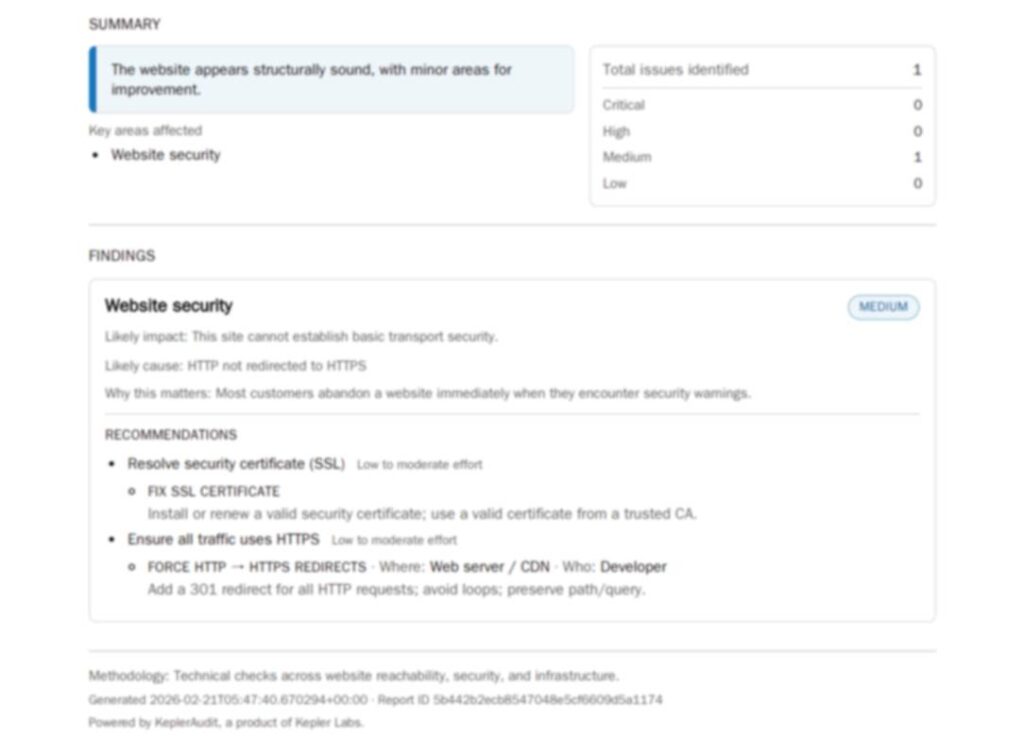This screenshot has width=1024, height=756.
Task: Select the Resolve security certificate (SSL) recommendation
Action: [236, 464]
